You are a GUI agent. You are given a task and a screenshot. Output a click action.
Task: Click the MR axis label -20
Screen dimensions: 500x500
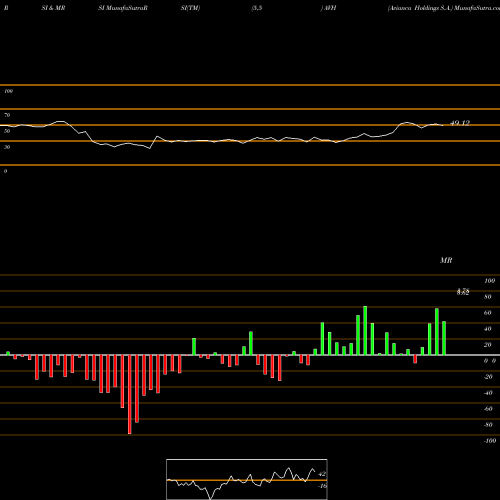(488, 377)
